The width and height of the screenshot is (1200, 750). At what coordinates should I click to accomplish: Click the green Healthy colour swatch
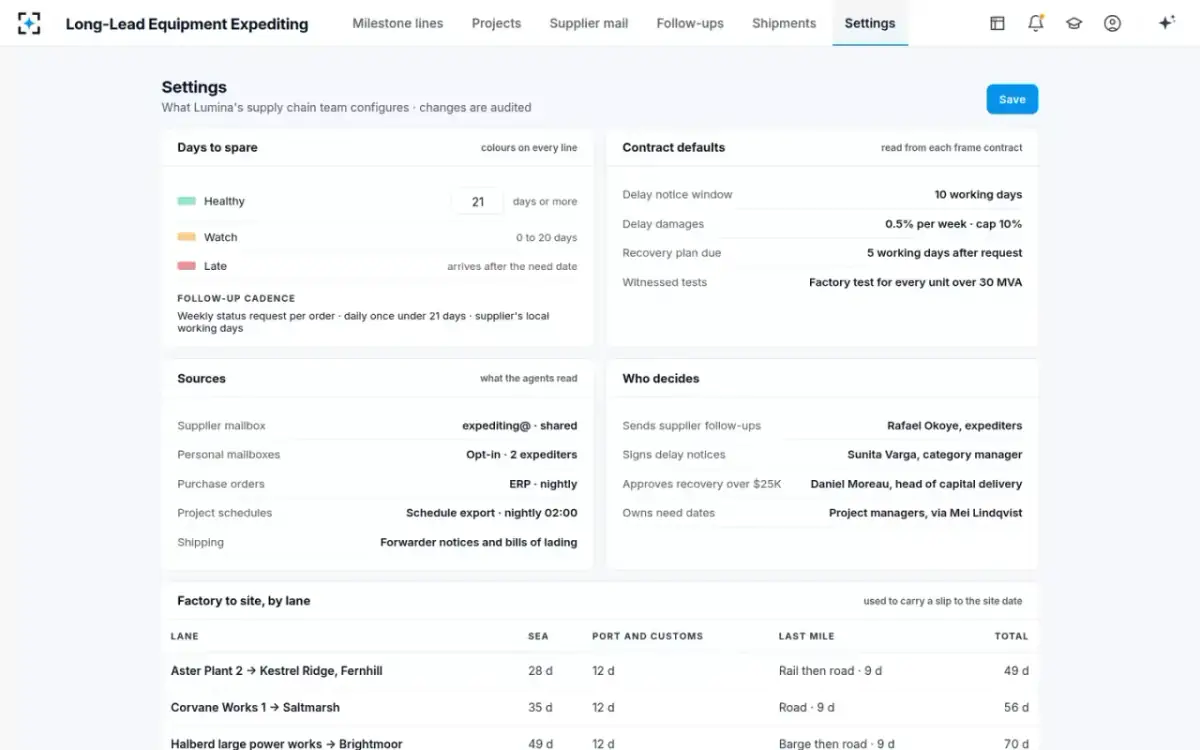click(186, 201)
